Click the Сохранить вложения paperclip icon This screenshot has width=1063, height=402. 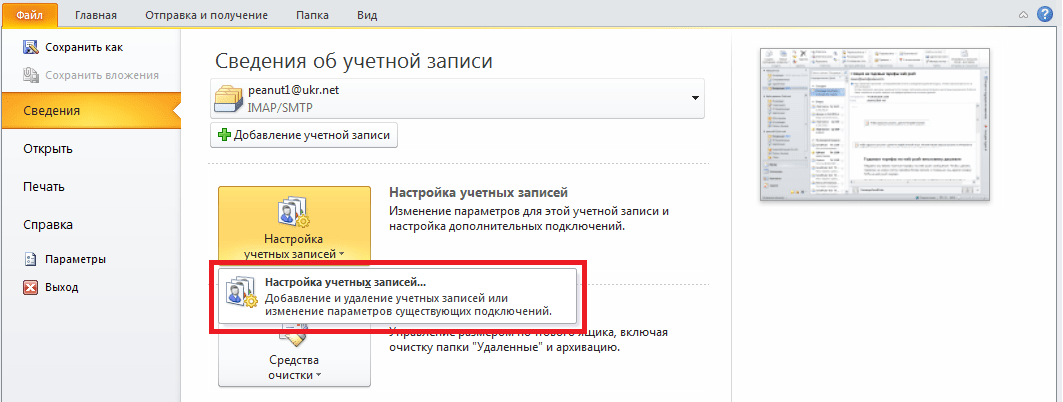pos(31,75)
